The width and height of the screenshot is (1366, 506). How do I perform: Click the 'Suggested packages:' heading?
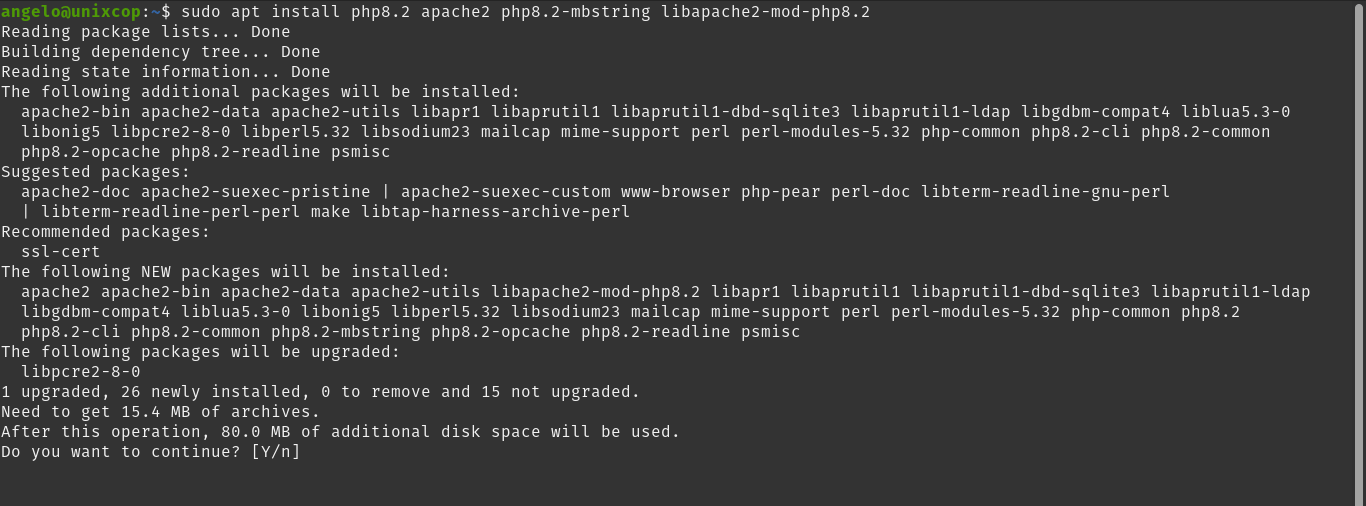pos(96,172)
